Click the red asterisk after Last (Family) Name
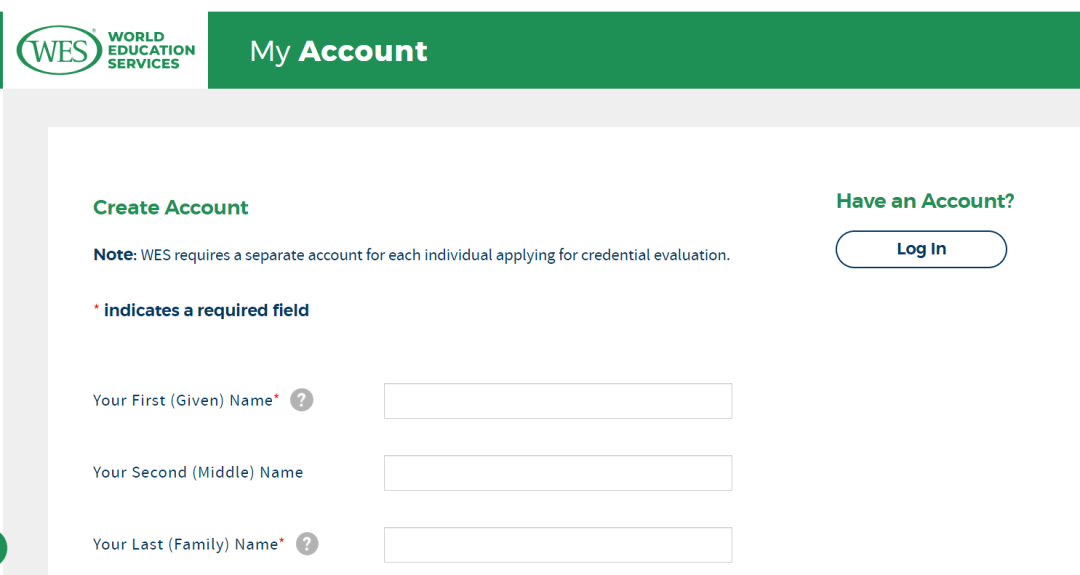Viewport: 1080px width, 575px height. (282, 541)
